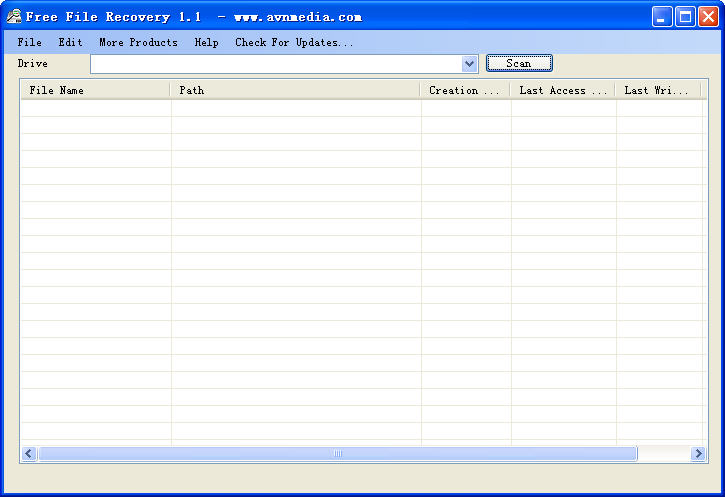725x497 pixels.
Task: Open the Help menu
Action: (x=206, y=42)
